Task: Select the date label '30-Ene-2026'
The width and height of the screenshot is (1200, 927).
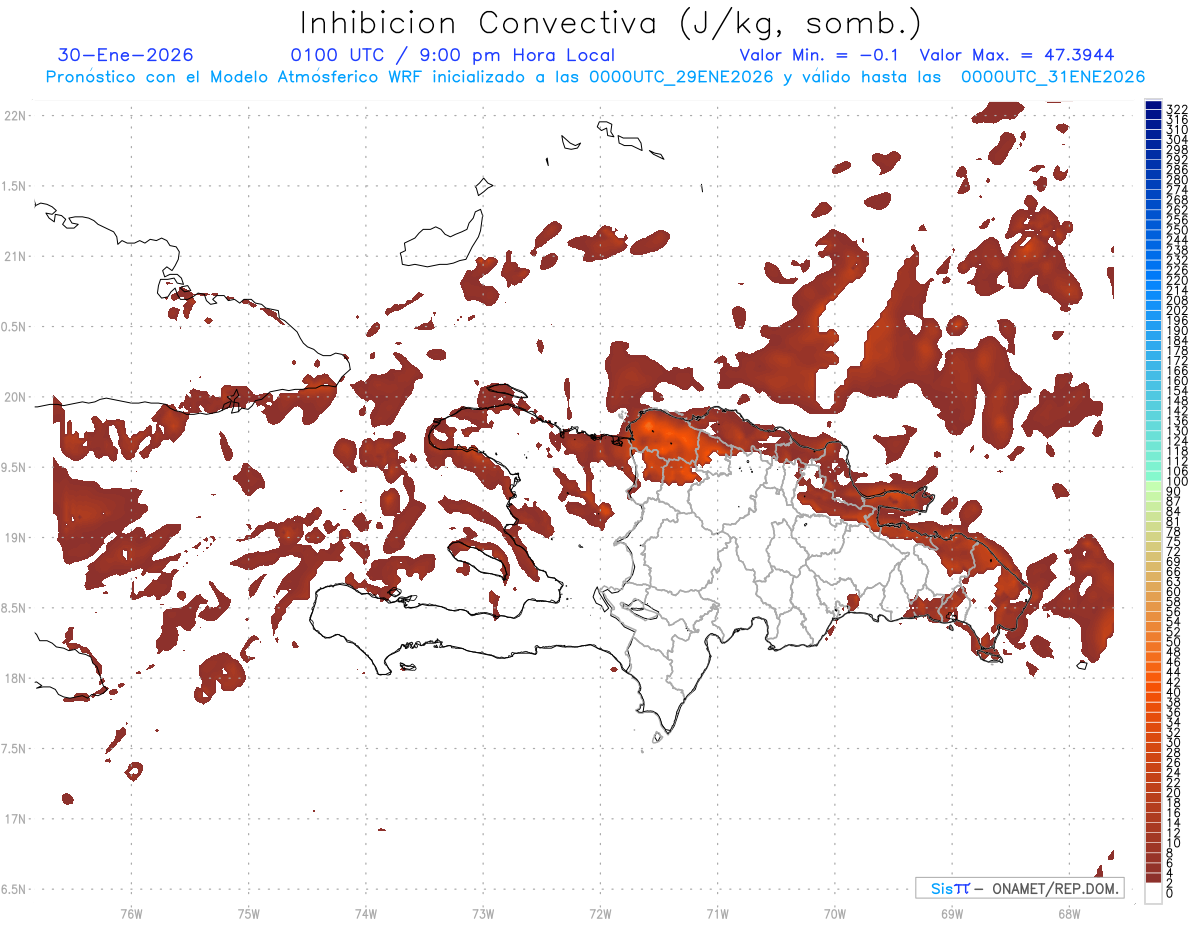Action: coord(126,55)
